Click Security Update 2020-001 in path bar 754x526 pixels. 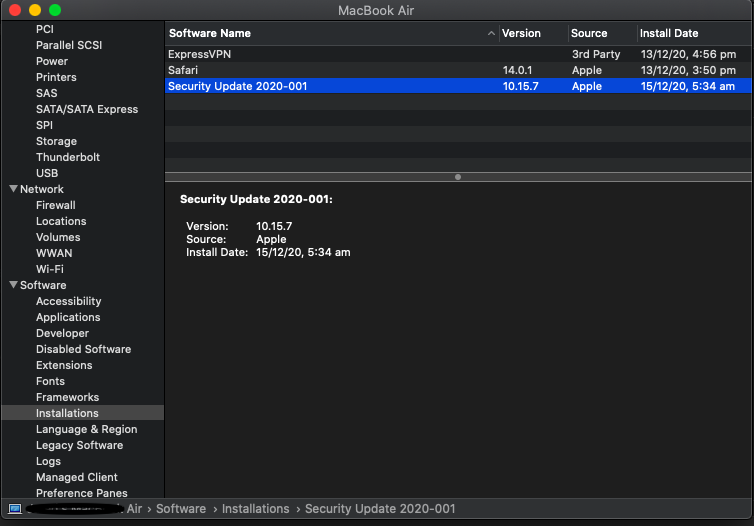tap(380, 509)
